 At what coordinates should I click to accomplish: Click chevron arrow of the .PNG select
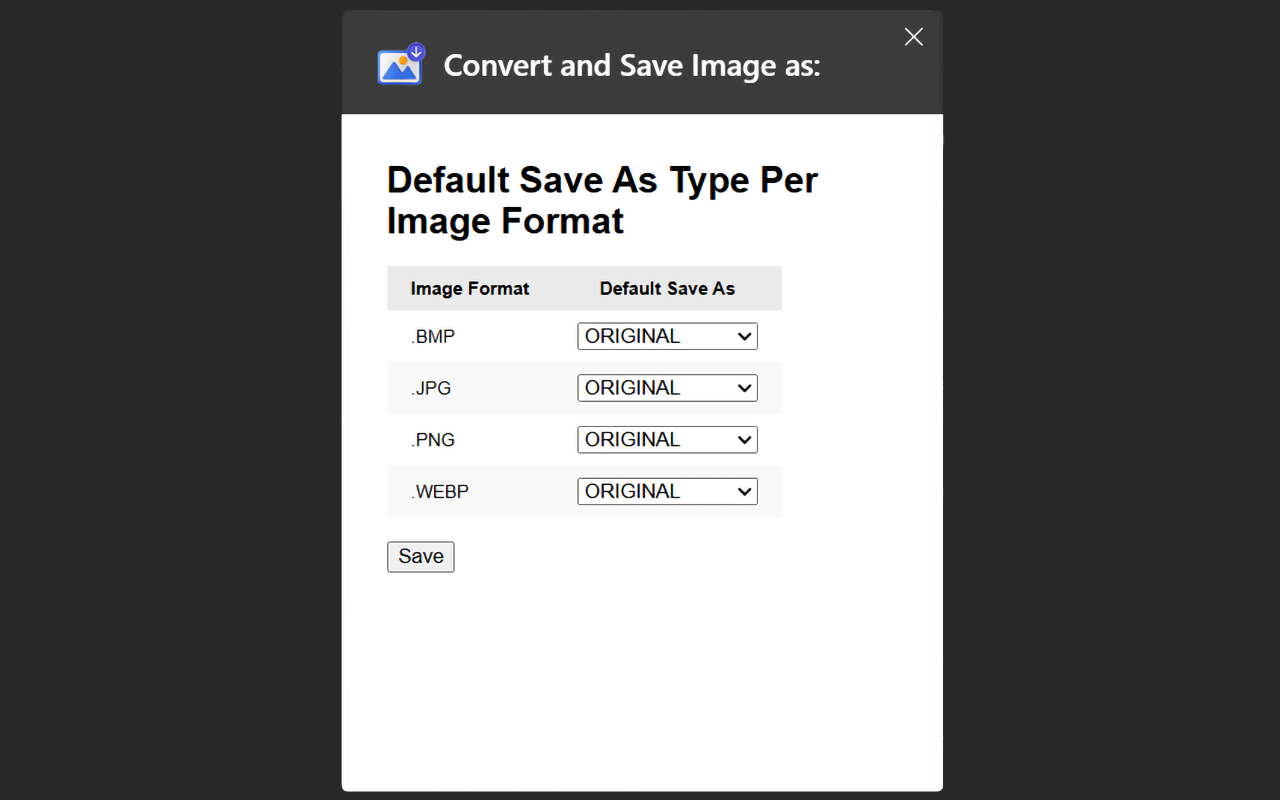(744, 440)
